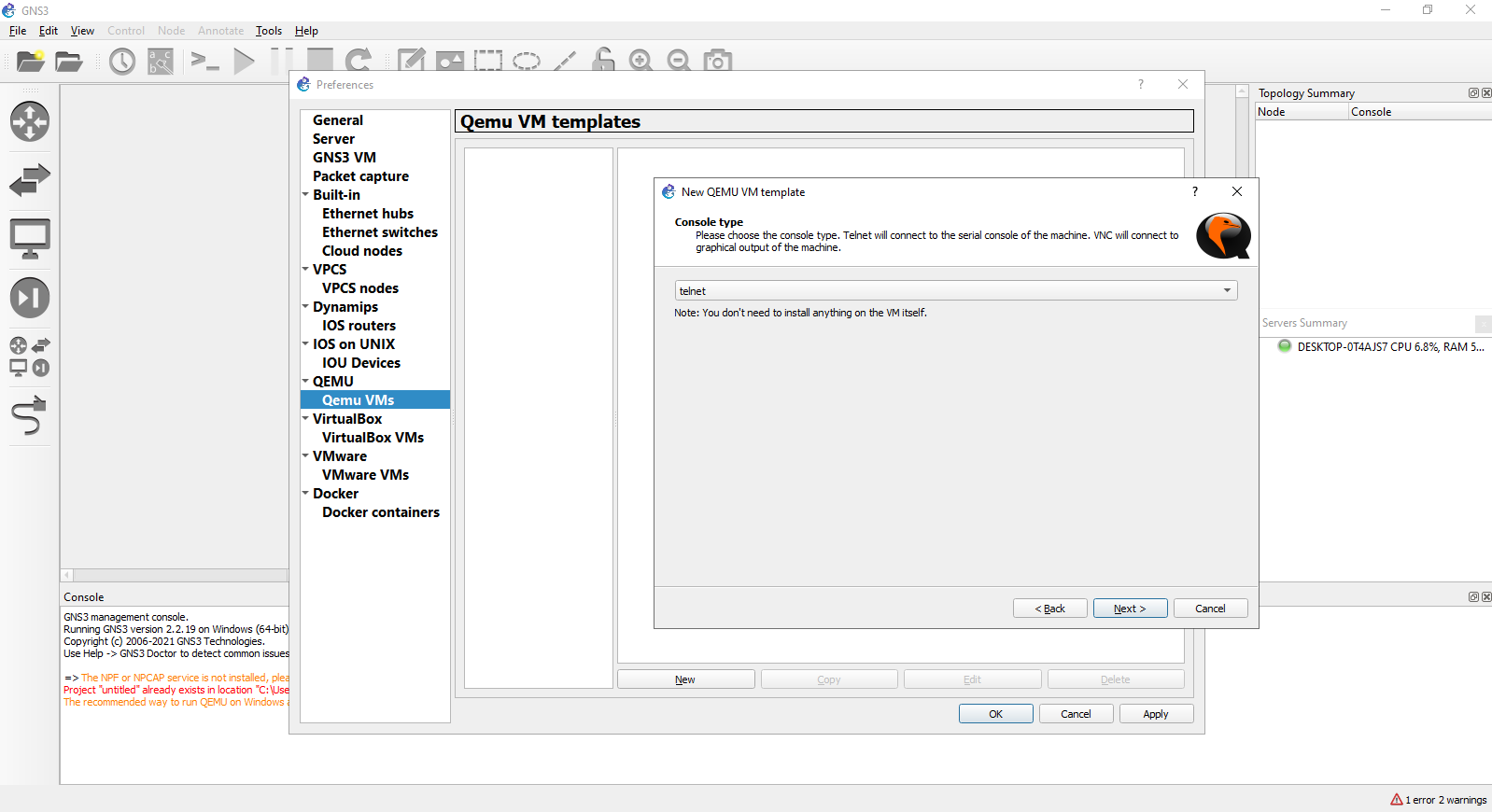This screenshot has height=812, width=1492.
Task: Select Server in the preferences tree
Action: (x=333, y=138)
